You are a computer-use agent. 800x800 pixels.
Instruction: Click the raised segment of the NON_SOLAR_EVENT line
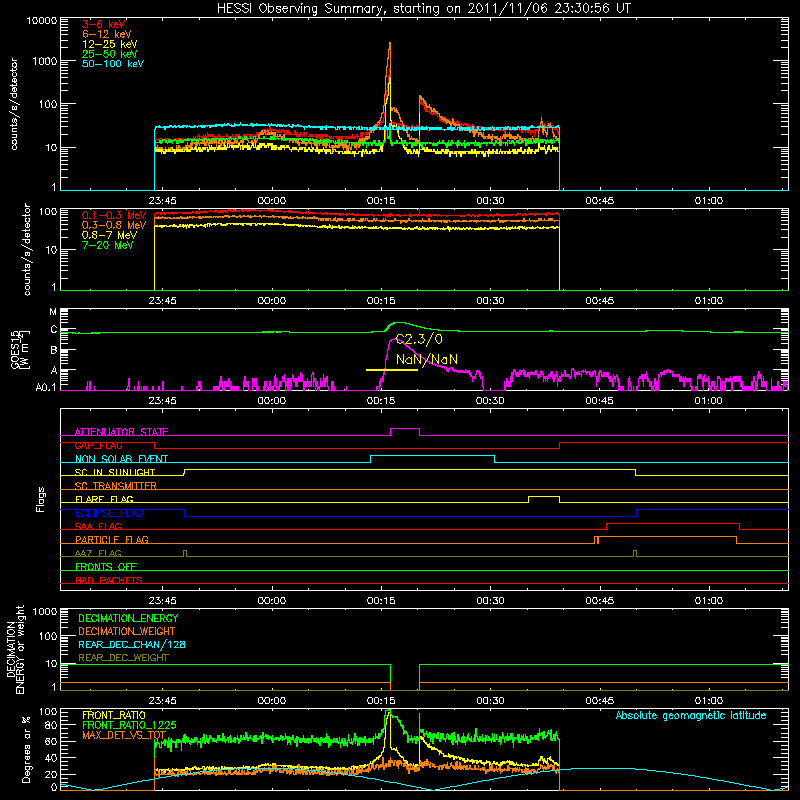click(432, 456)
